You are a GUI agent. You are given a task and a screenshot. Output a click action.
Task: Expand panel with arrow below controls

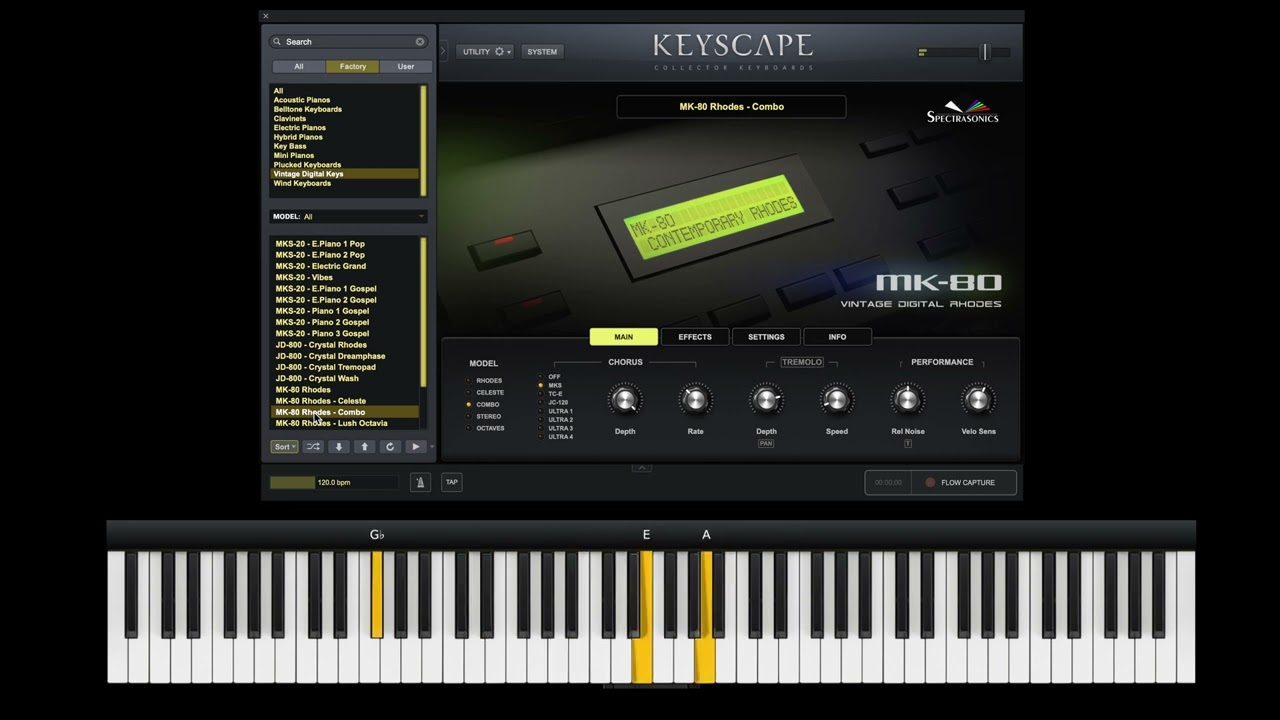pyautogui.click(x=642, y=467)
